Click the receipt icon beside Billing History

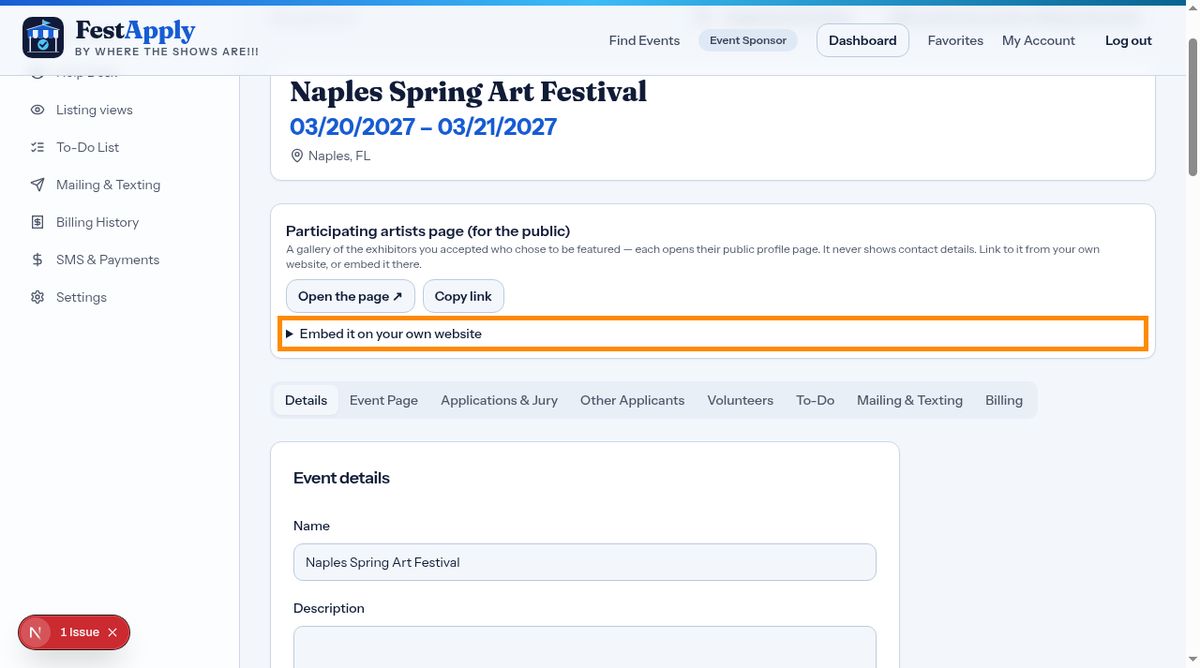click(37, 222)
